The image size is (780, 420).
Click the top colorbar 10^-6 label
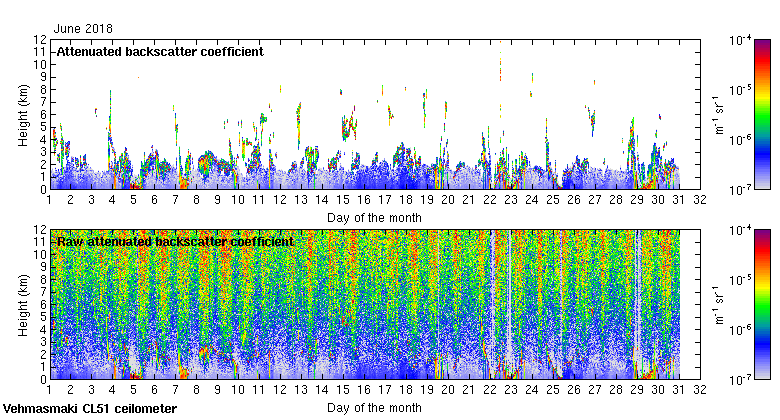coord(740,140)
